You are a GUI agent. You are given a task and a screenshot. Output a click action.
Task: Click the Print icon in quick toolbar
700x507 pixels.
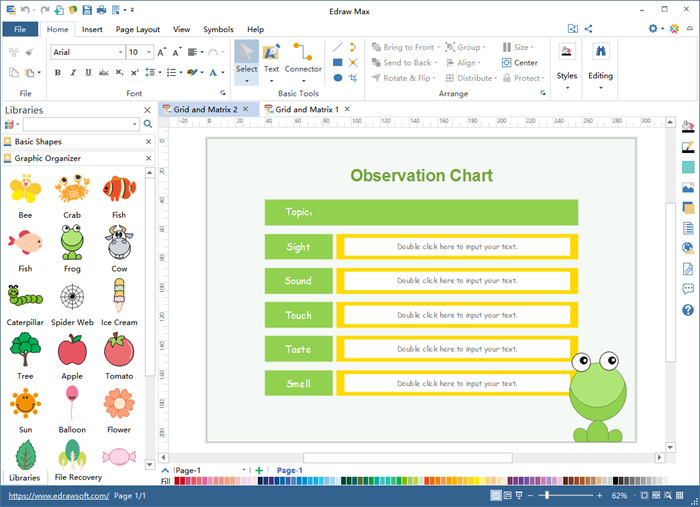pos(103,9)
